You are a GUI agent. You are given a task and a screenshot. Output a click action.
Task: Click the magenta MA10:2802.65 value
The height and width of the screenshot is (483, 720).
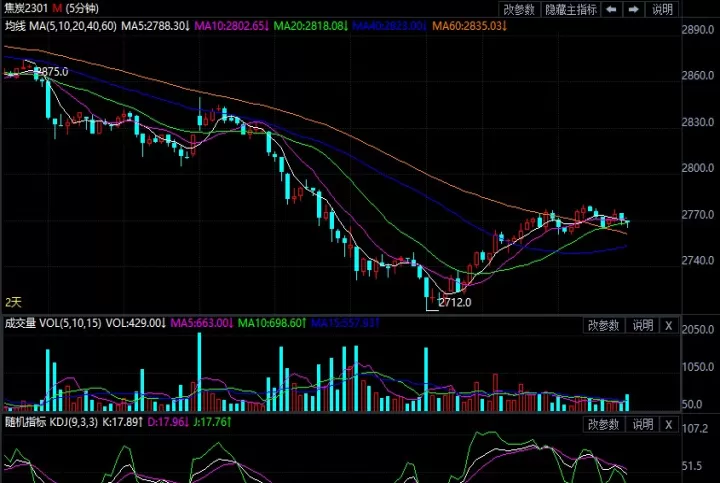coord(231,26)
